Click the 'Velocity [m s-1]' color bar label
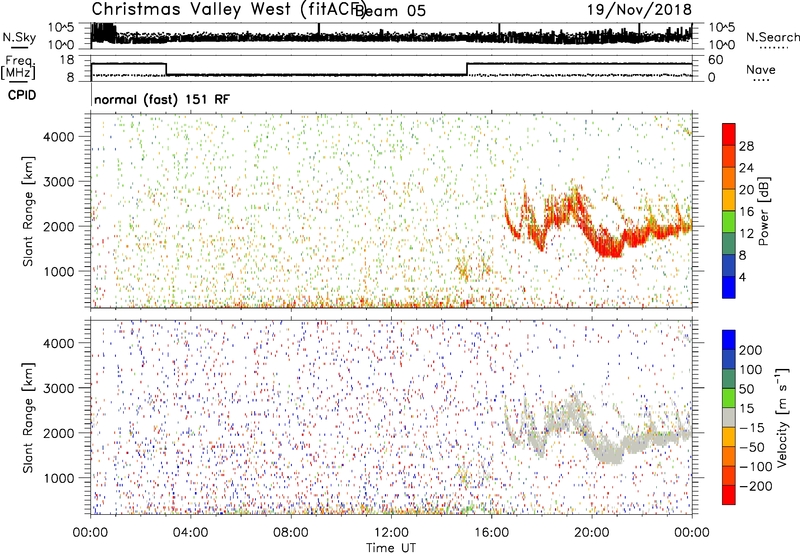 (782, 417)
